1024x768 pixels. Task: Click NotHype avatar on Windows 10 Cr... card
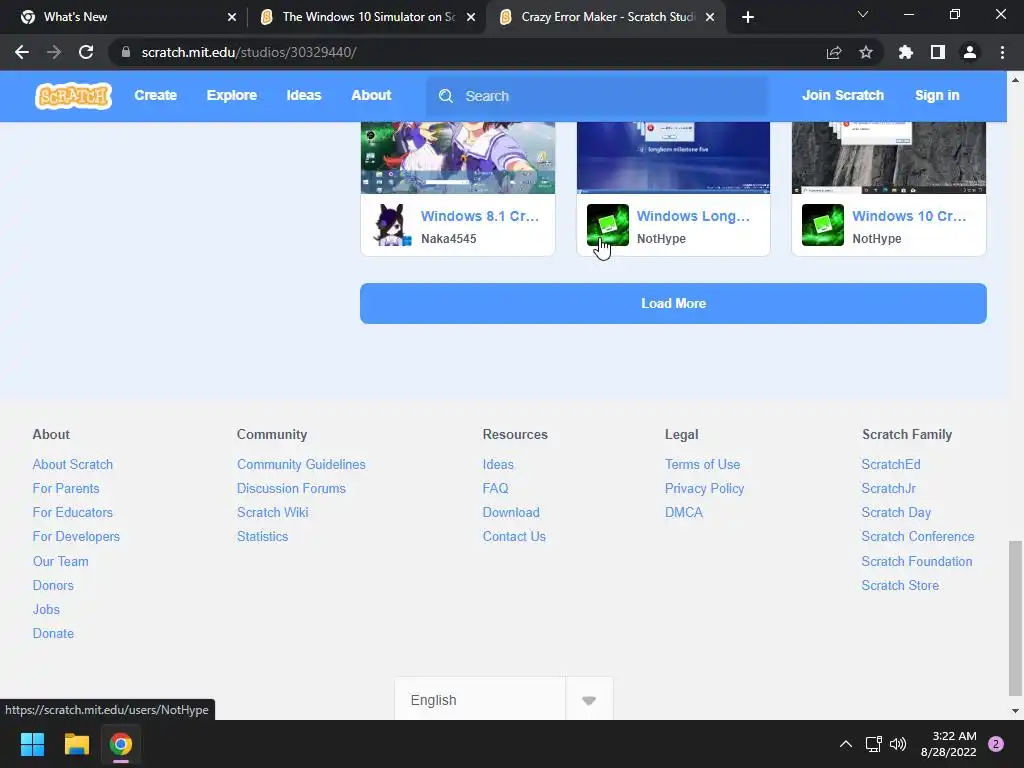[823, 225]
